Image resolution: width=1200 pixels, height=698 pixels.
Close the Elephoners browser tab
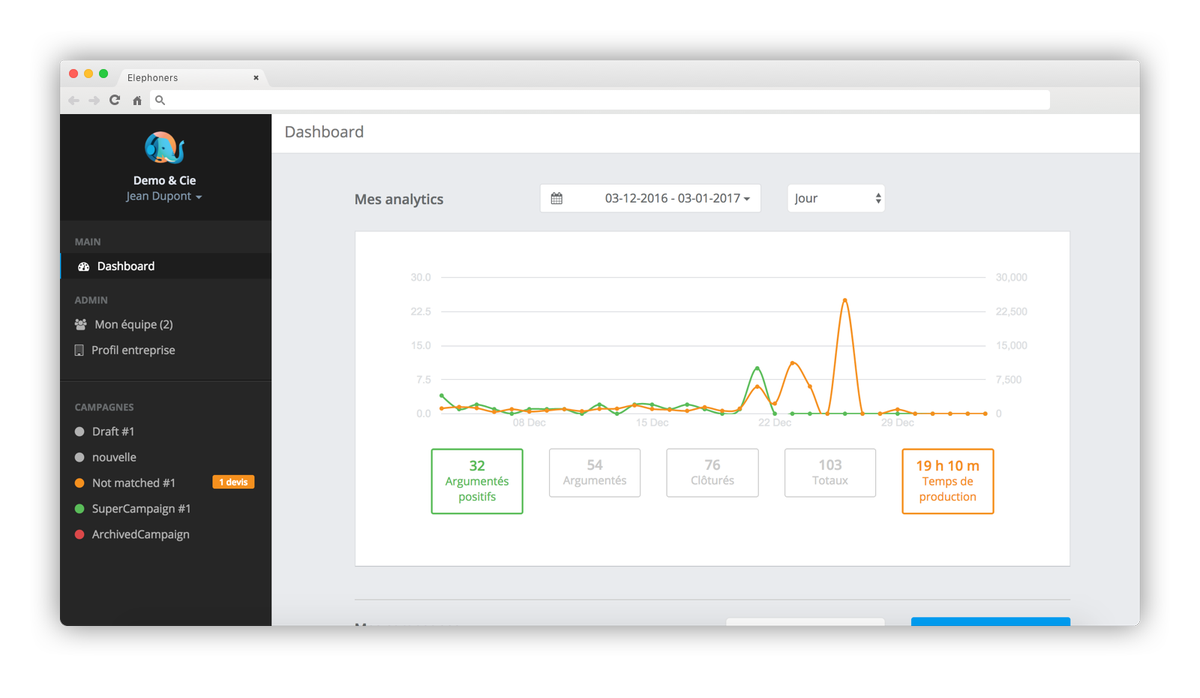pyautogui.click(x=256, y=77)
